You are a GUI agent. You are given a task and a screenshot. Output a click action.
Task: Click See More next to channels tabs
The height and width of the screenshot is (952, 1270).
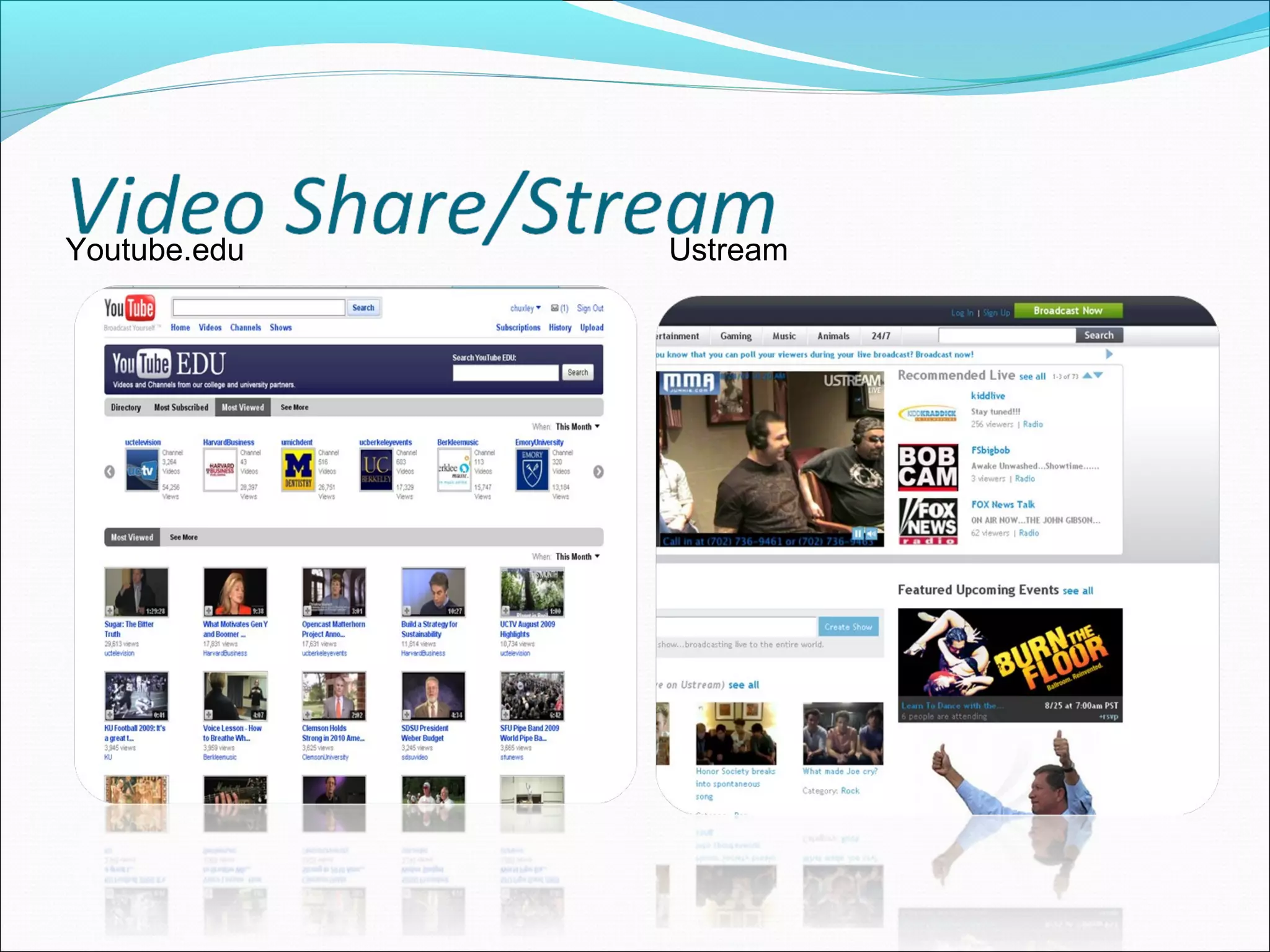click(x=295, y=407)
